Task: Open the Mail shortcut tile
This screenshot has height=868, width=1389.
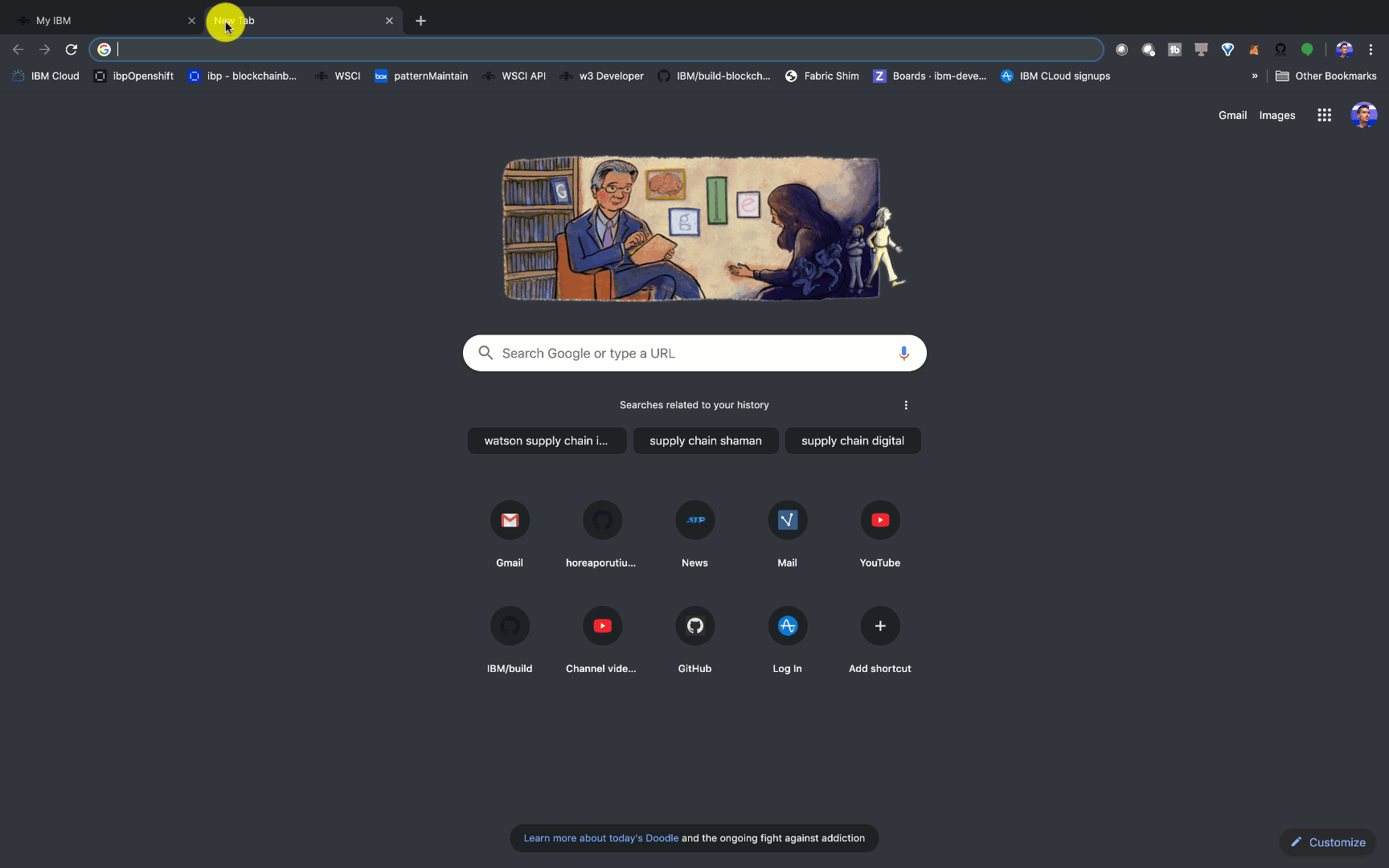Action: click(788, 534)
